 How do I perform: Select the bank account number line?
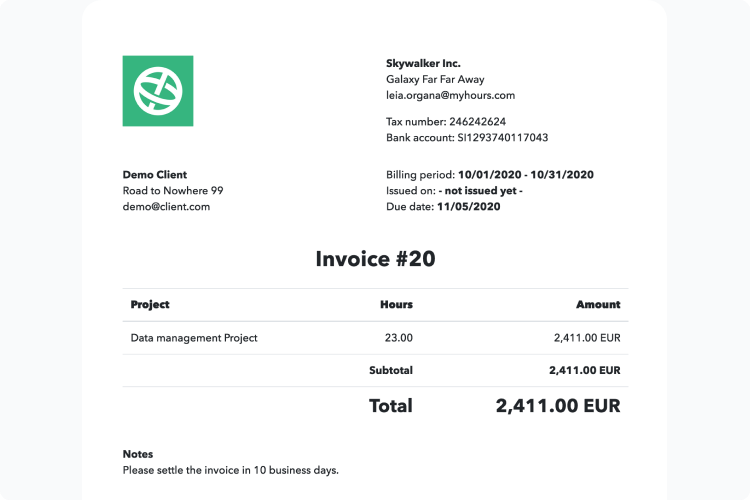pos(467,138)
